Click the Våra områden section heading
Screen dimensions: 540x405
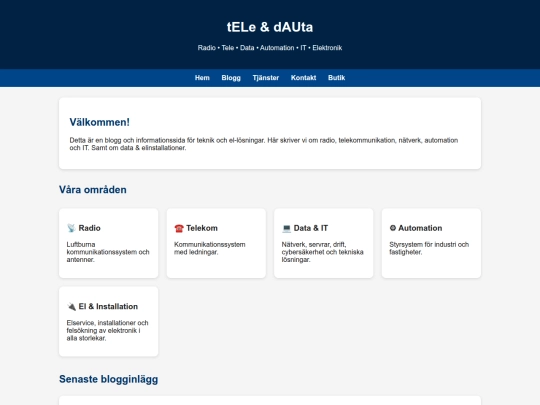click(93, 190)
